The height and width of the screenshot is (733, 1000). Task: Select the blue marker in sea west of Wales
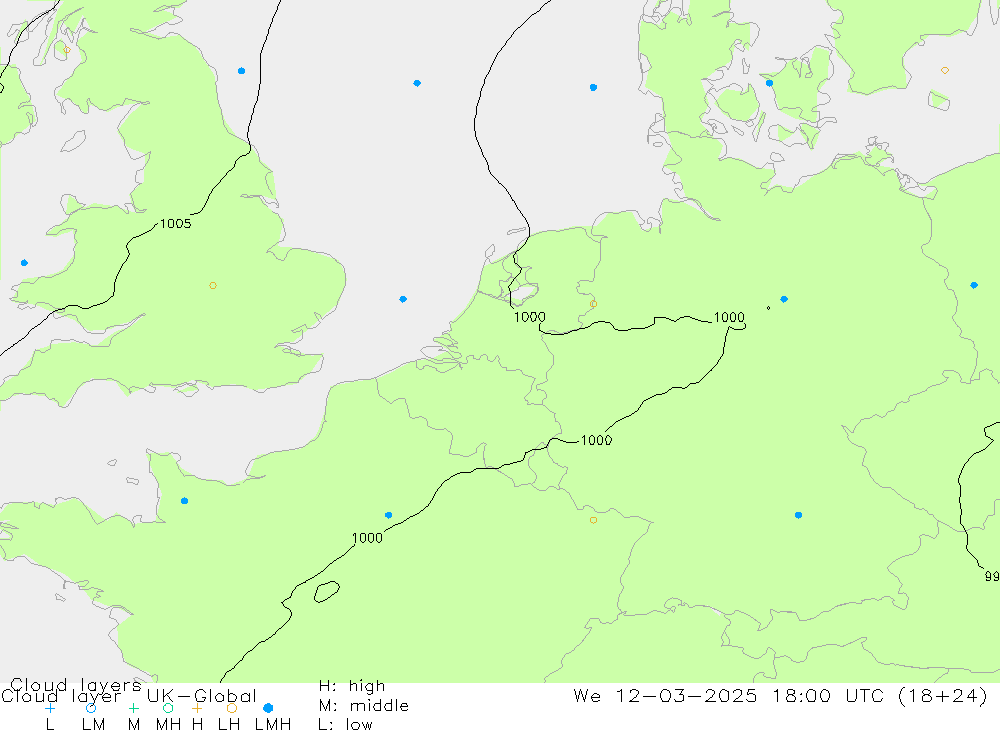(24, 263)
